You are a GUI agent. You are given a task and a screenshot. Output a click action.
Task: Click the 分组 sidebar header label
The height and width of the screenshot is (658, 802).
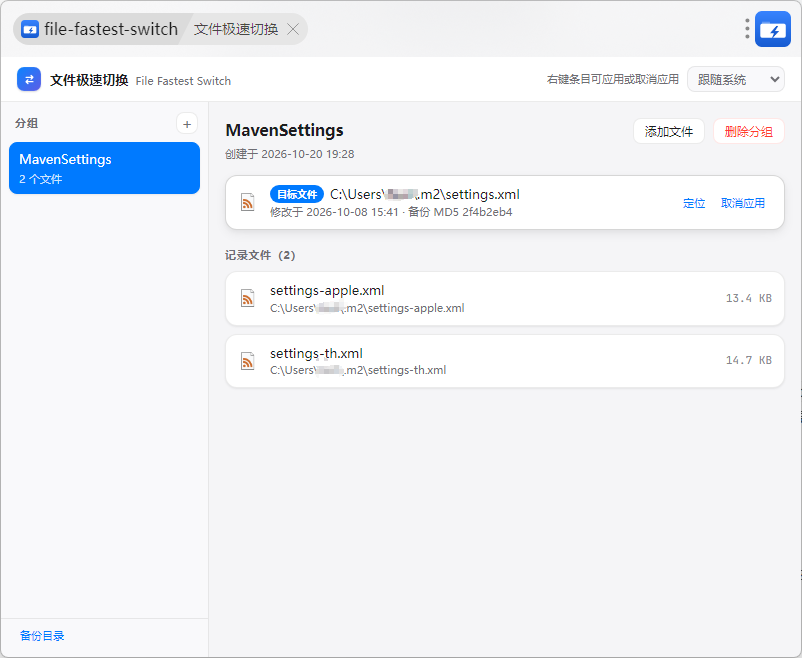click(26, 123)
